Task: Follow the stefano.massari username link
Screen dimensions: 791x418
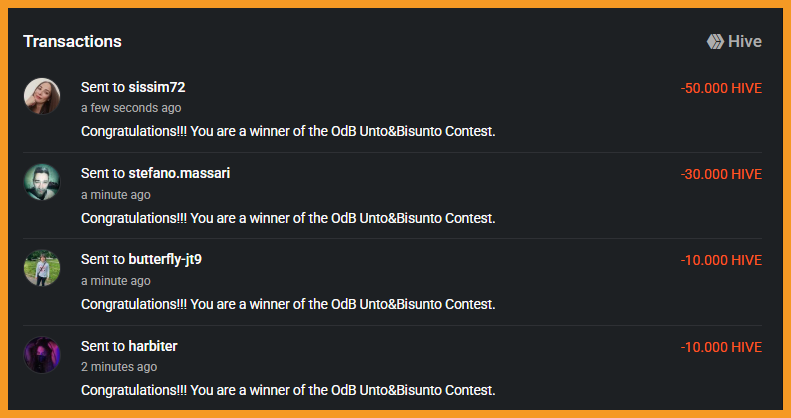Action: click(x=179, y=173)
